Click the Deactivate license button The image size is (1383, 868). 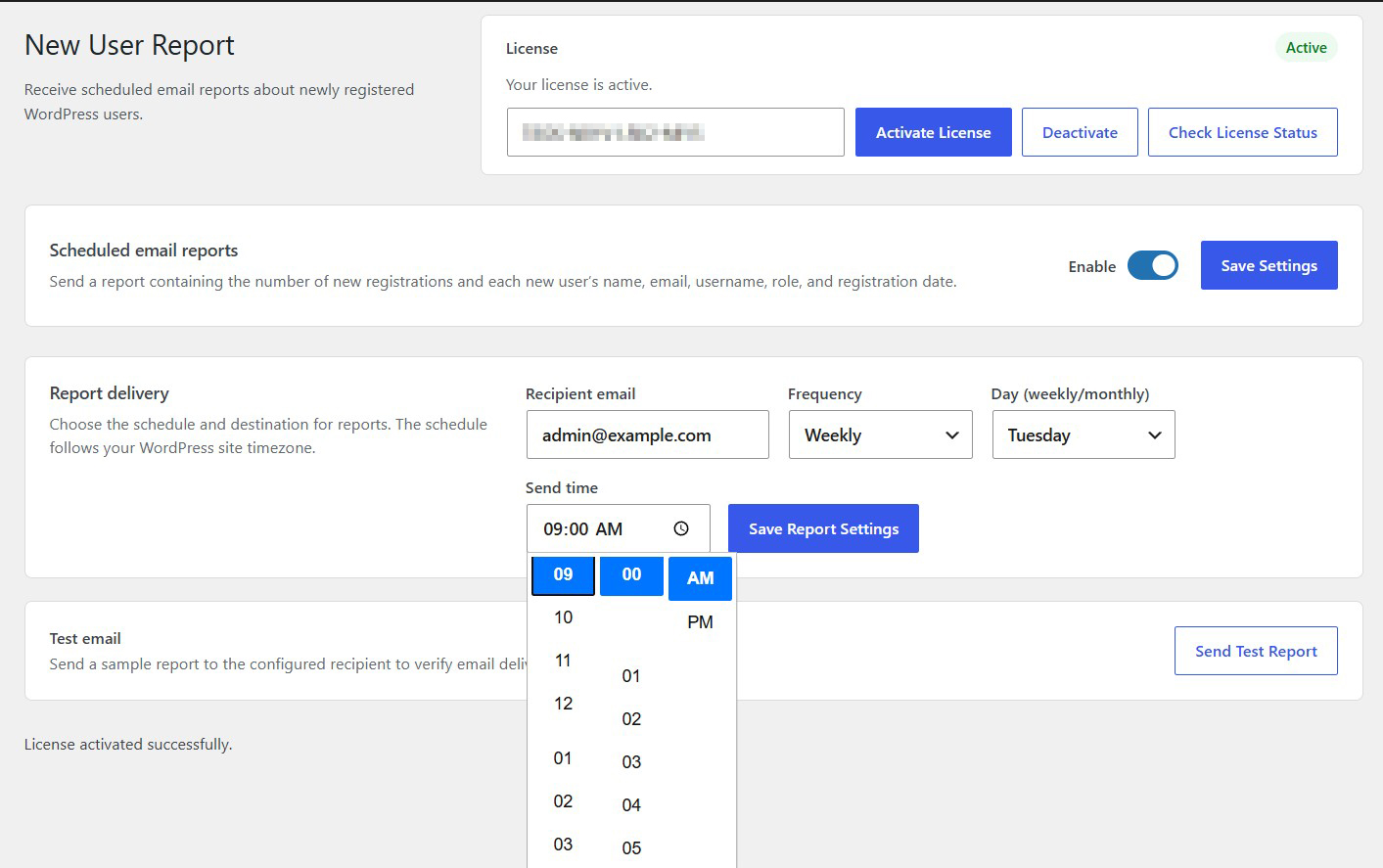click(x=1080, y=132)
